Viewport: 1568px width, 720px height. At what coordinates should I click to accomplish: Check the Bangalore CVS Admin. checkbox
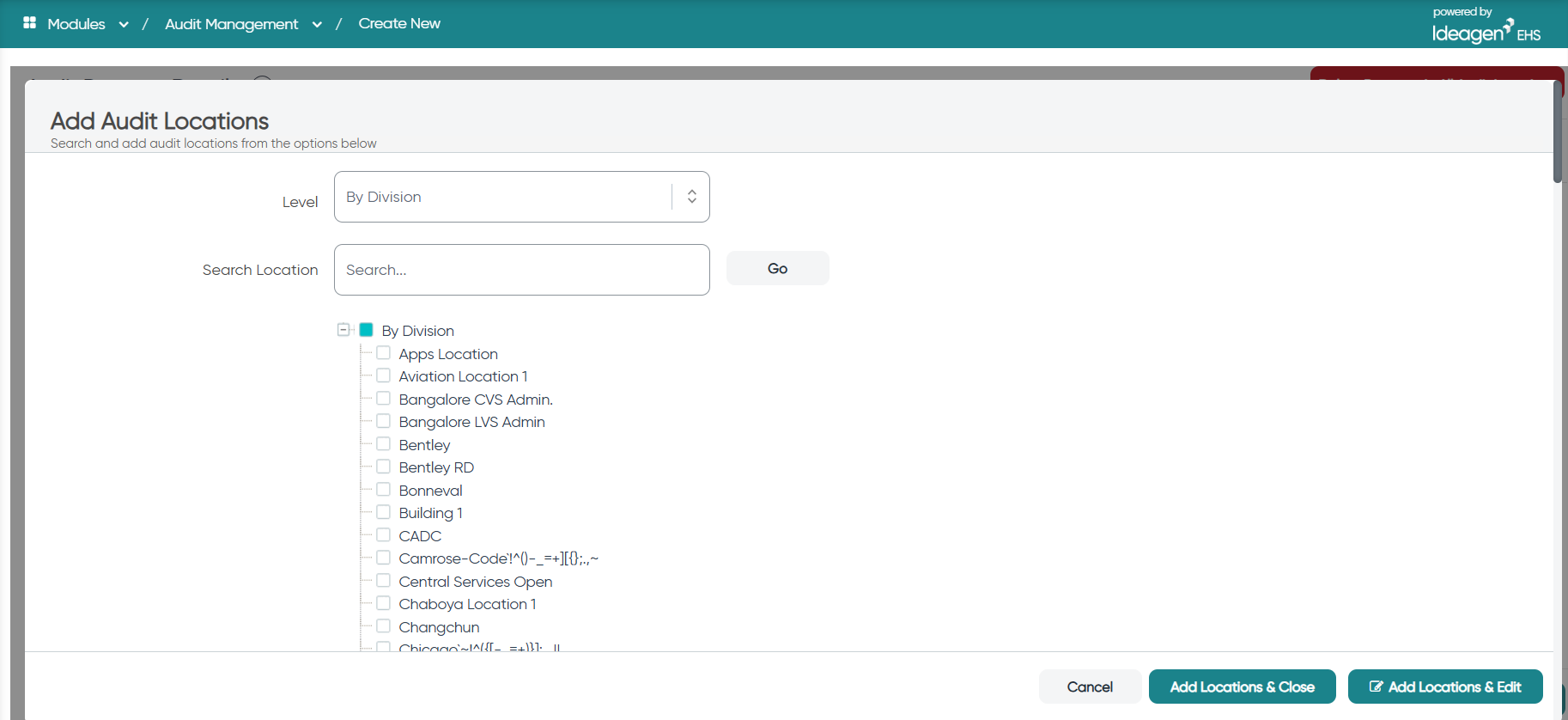coord(383,399)
